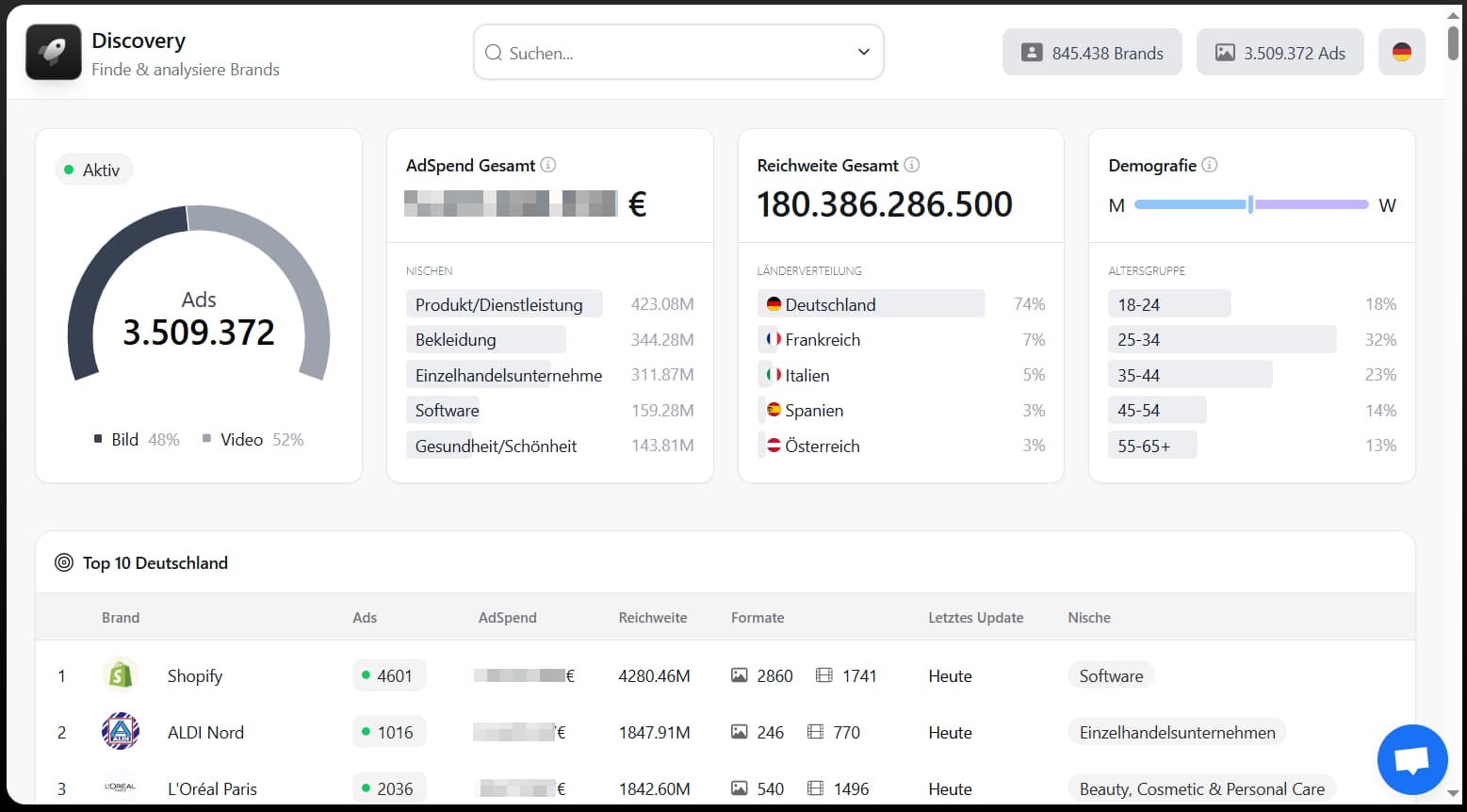The image size is (1467, 812).
Task: Click the video format icon in L'Oréal row
Action: point(816,788)
